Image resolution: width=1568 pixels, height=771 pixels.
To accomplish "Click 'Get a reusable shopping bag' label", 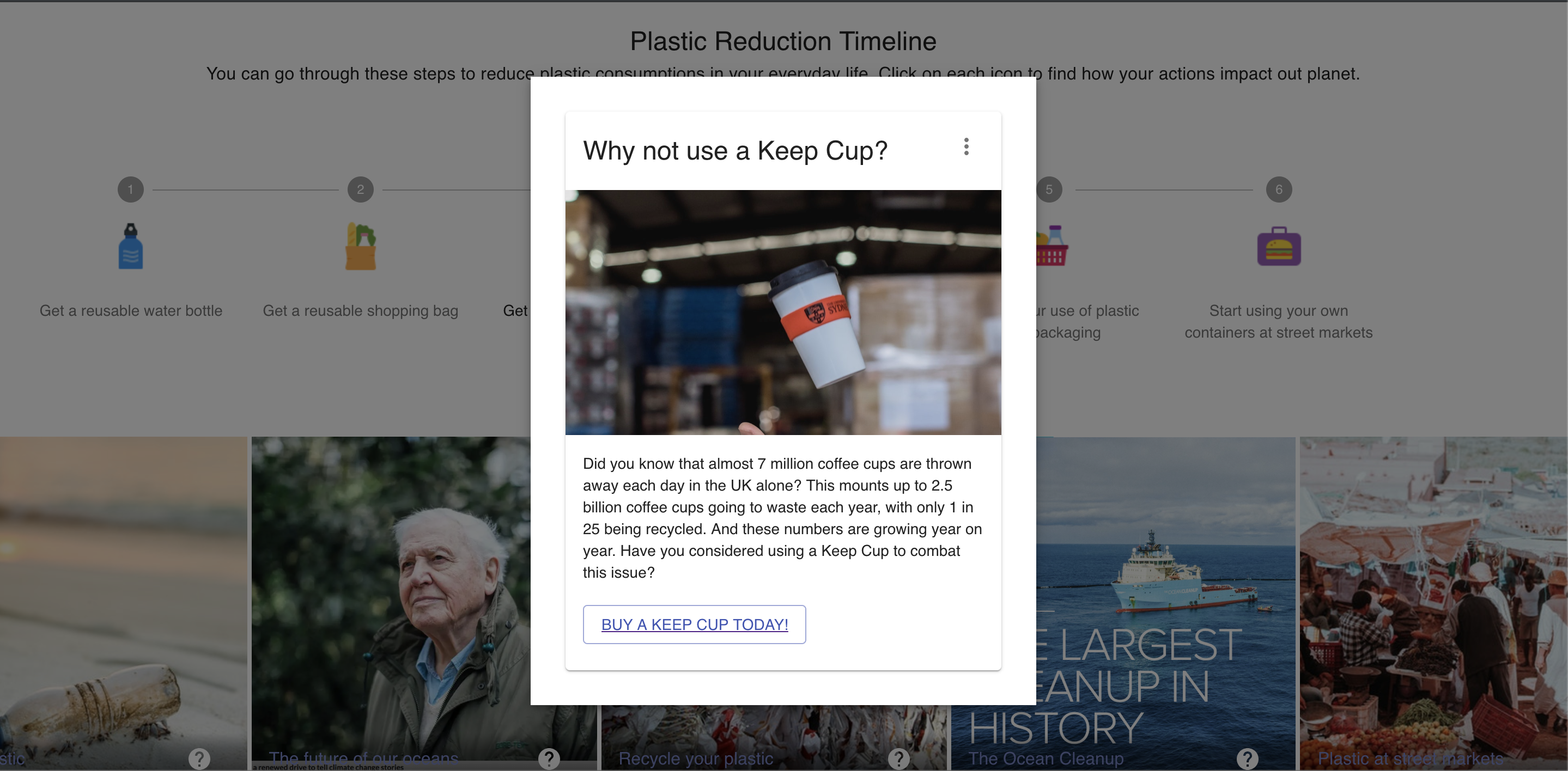I will (x=360, y=311).
